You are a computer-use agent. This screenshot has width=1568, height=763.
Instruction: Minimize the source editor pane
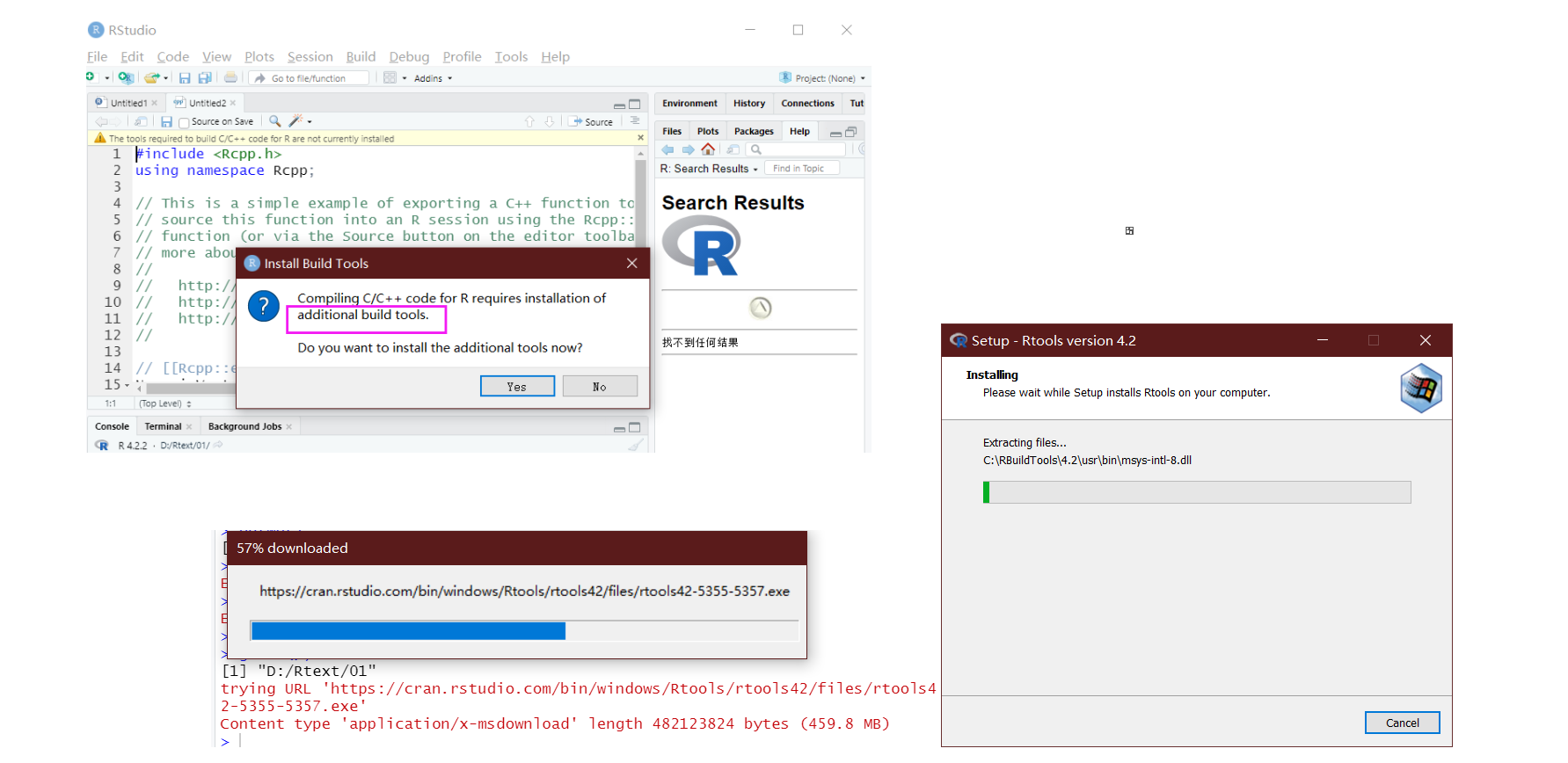click(619, 105)
